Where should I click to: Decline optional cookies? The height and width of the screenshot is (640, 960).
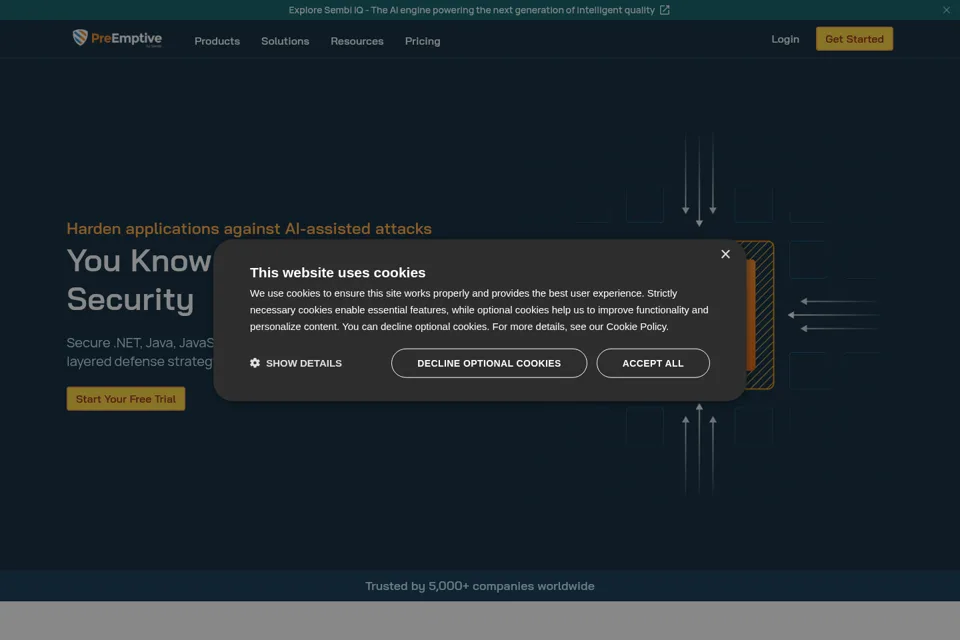pos(489,363)
